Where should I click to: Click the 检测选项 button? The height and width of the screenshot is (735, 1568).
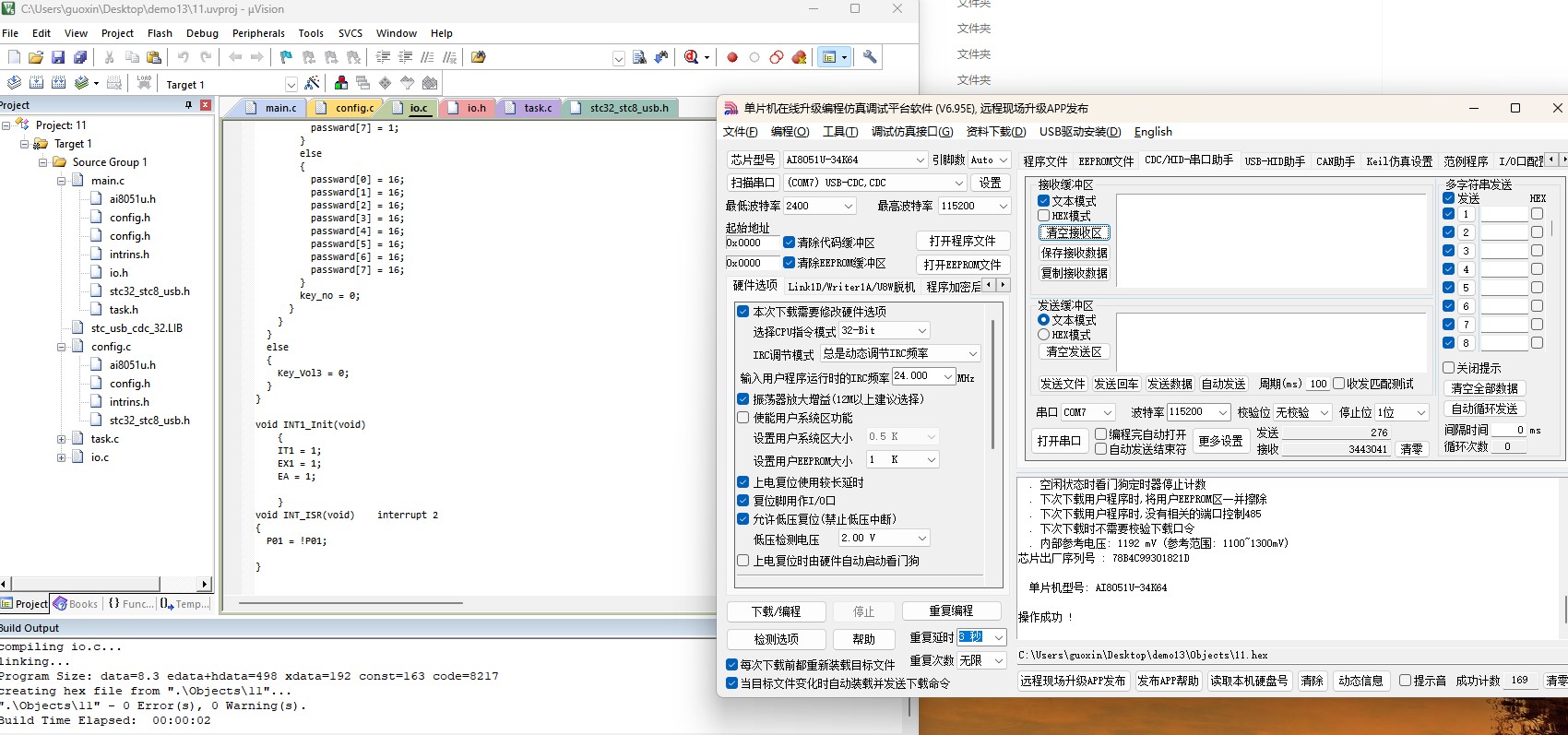[776, 639]
